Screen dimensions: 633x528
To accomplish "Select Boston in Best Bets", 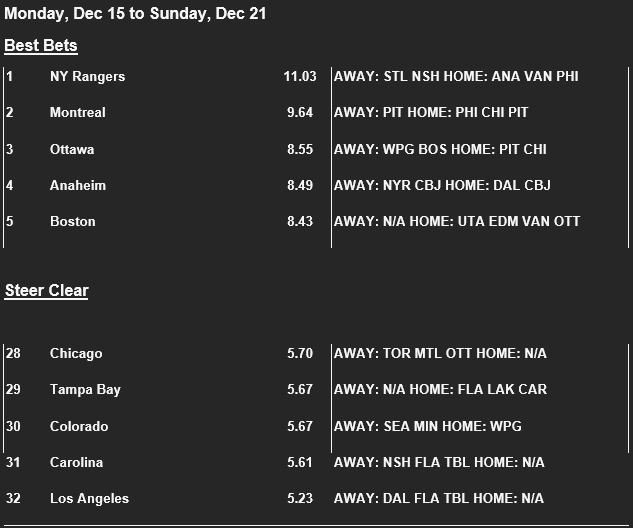I will (73, 221).
